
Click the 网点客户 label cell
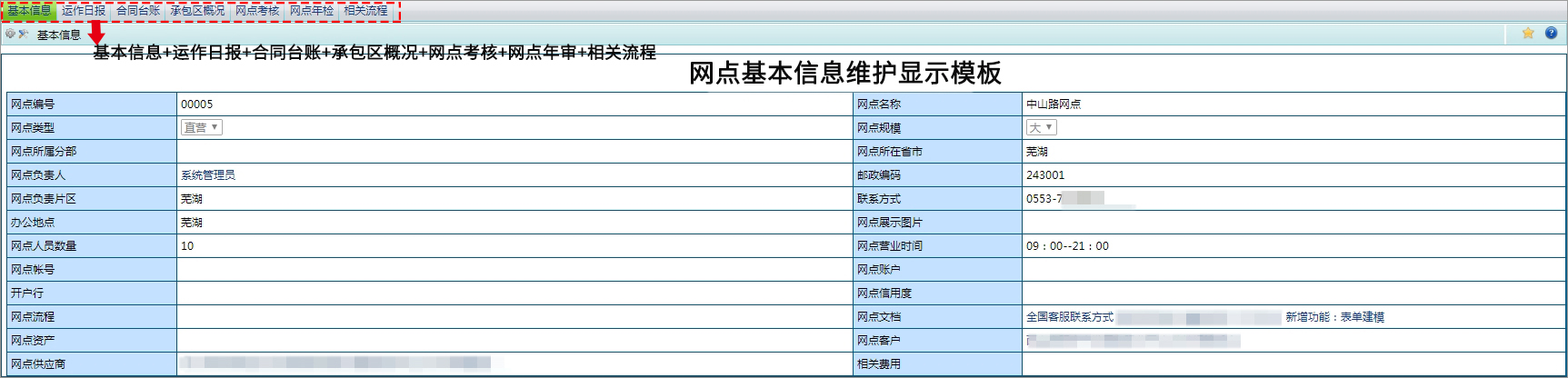pos(938,341)
